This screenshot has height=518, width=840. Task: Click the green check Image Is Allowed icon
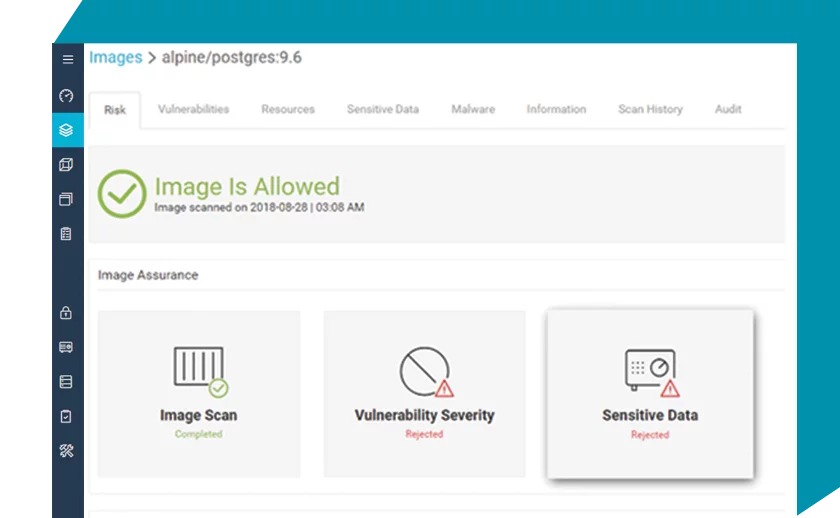[122, 193]
